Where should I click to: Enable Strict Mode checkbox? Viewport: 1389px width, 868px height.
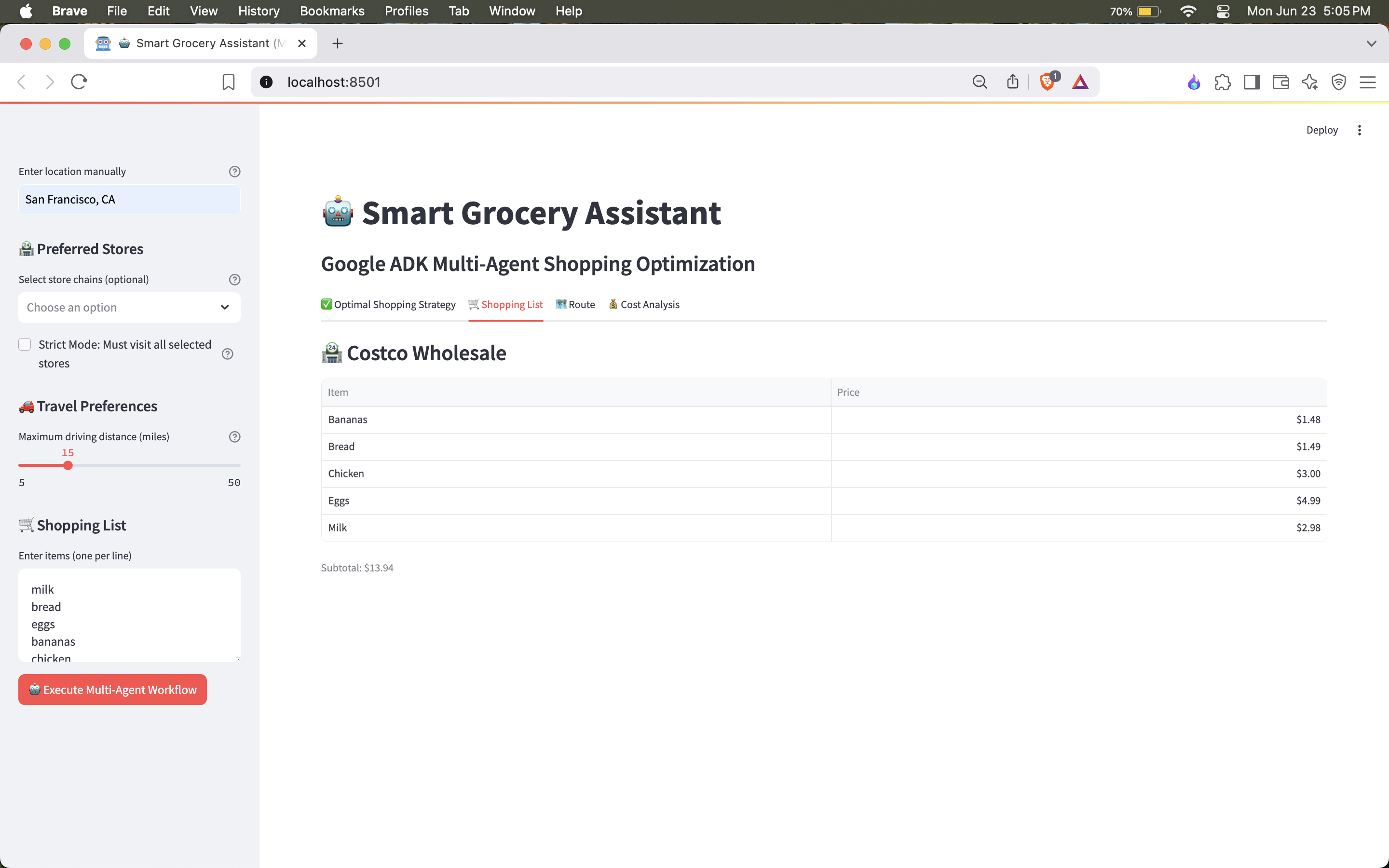point(25,344)
